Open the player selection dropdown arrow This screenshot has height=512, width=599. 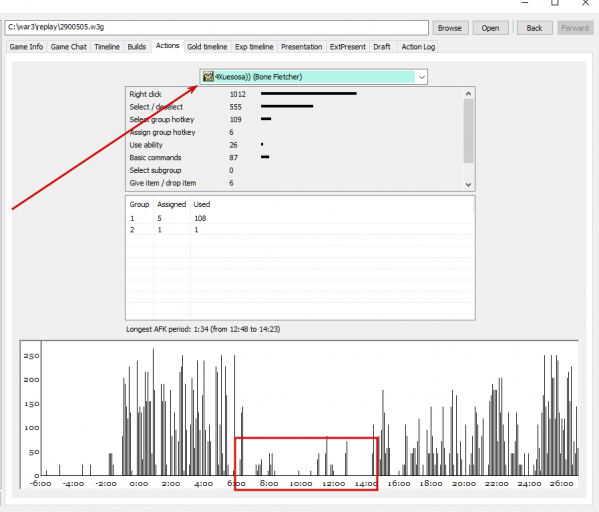click(421, 77)
